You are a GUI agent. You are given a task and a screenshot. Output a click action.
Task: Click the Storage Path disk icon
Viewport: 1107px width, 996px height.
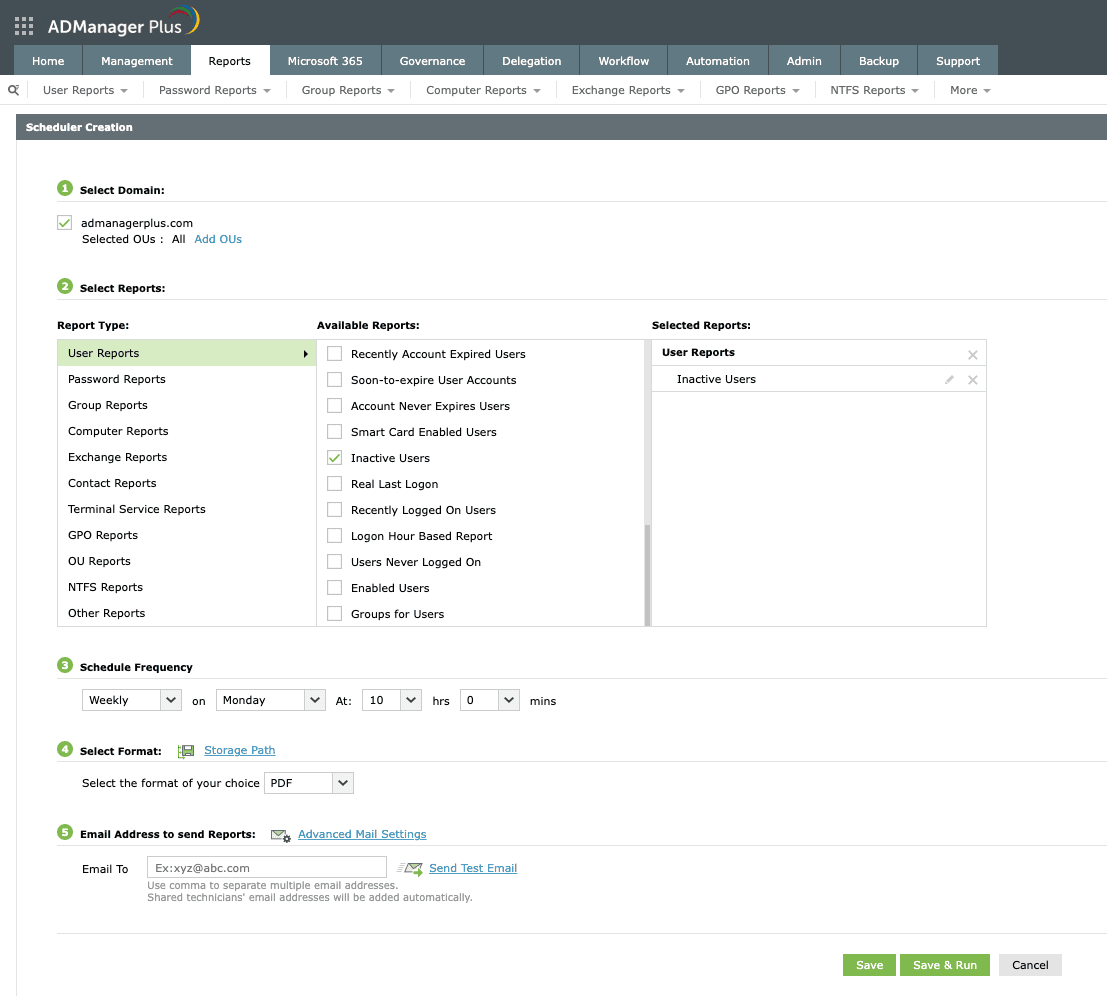tap(186, 750)
